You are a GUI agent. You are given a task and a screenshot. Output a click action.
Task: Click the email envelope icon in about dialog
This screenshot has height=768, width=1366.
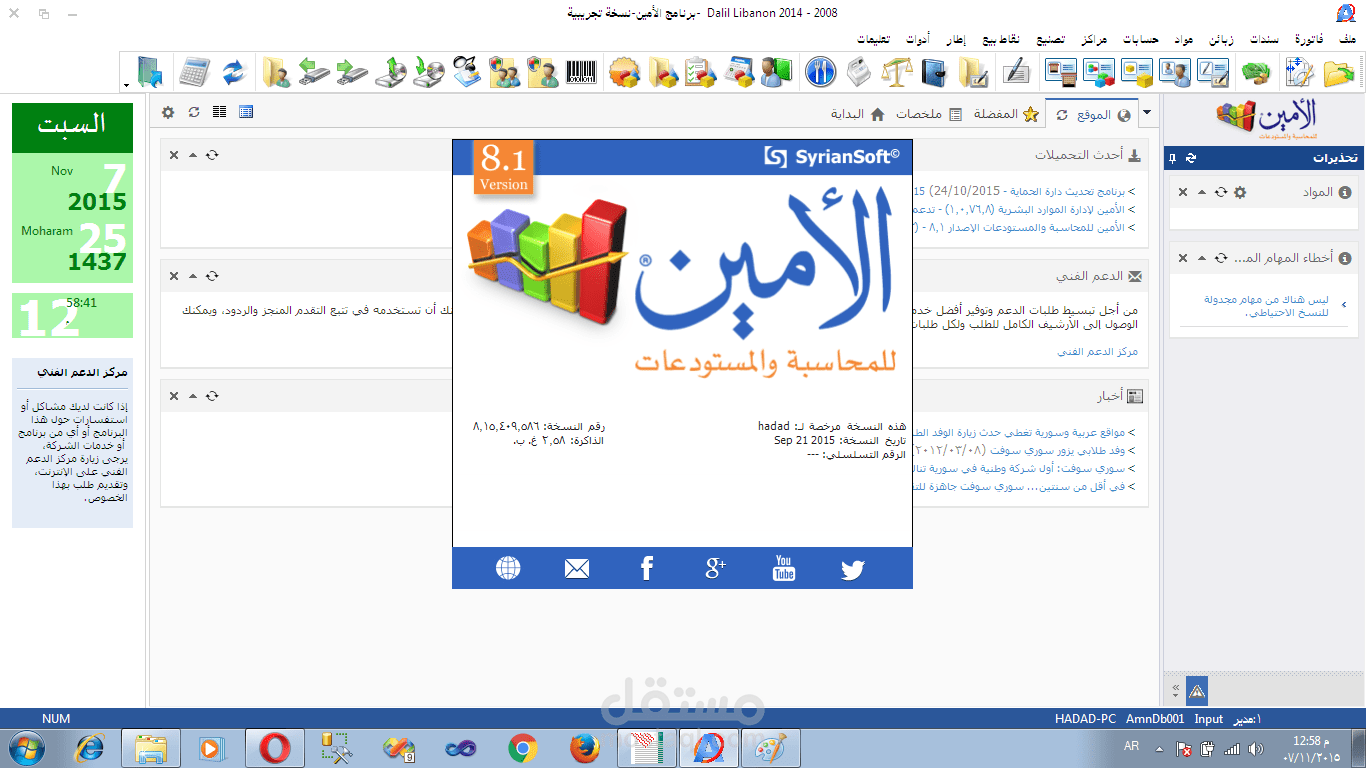[x=577, y=569]
